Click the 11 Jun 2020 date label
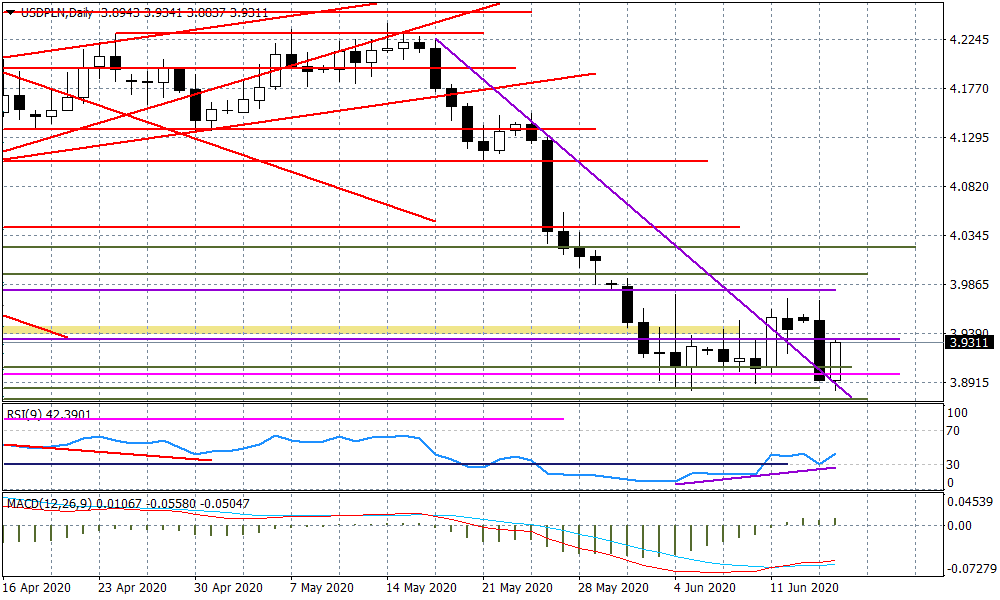 (x=804, y=588)
